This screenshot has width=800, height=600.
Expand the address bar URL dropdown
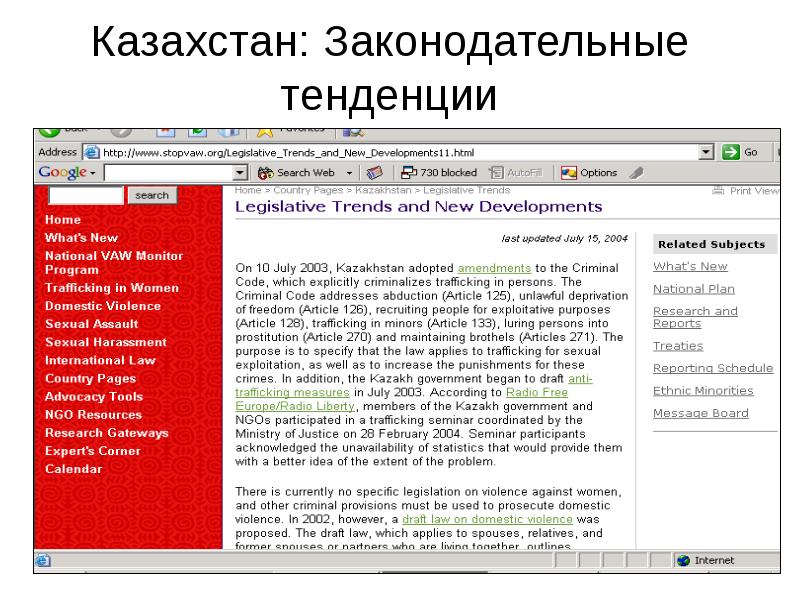(706, 152)
